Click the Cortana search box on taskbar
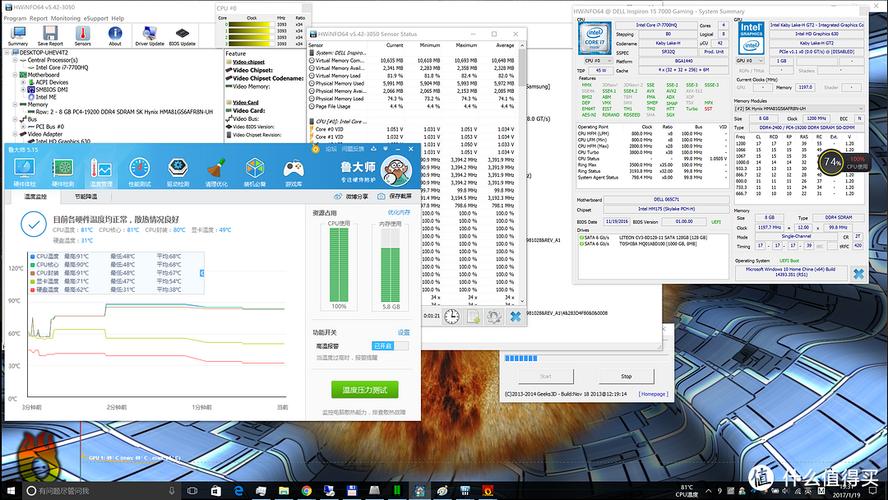888x500 pixels. [103, 490]
